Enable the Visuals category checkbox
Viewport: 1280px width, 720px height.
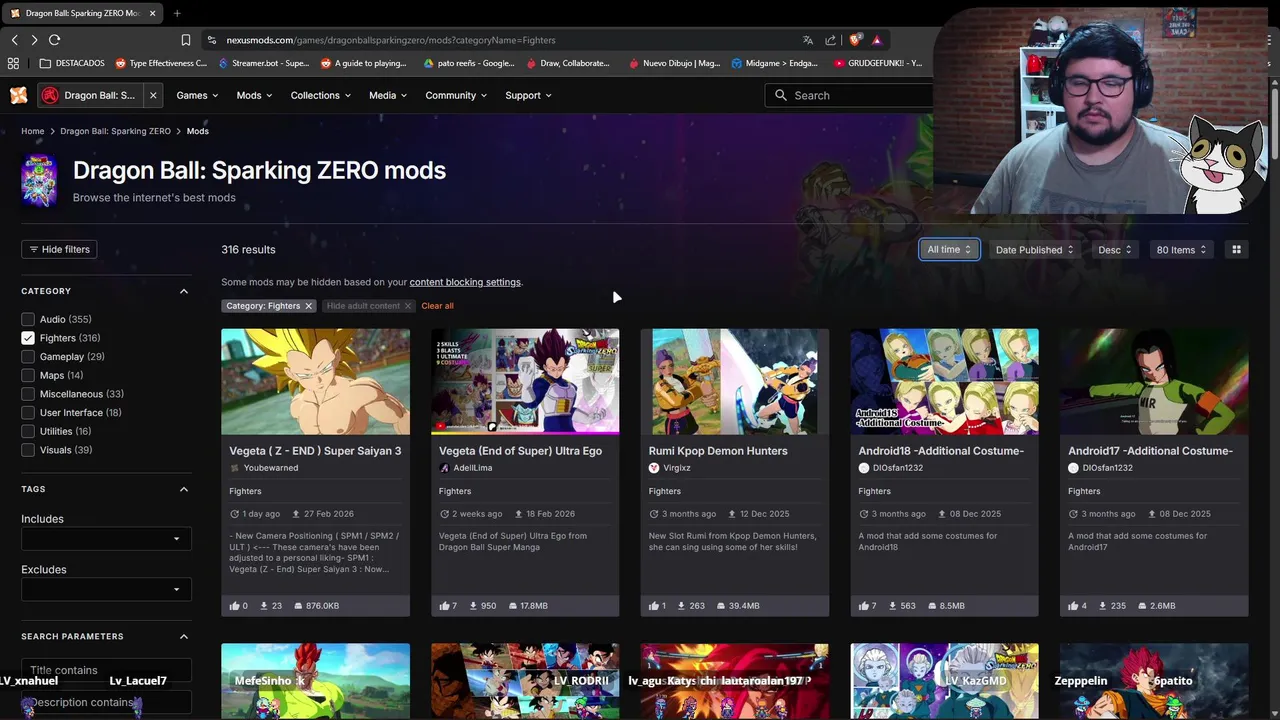(28, 450)
